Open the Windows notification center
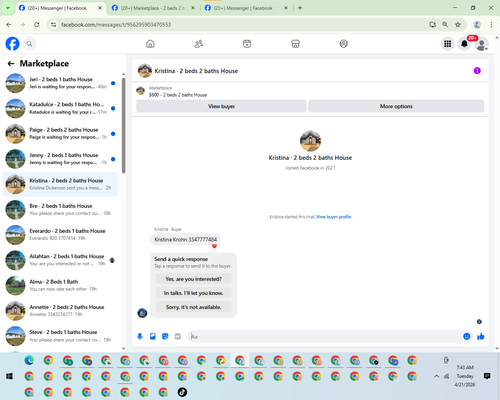500x400 pixels. tap(487, 376)
